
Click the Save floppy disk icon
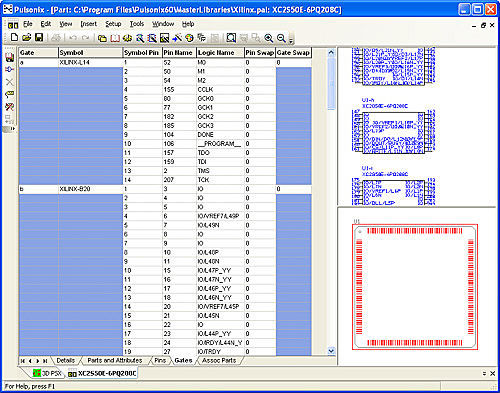[39, 38]
